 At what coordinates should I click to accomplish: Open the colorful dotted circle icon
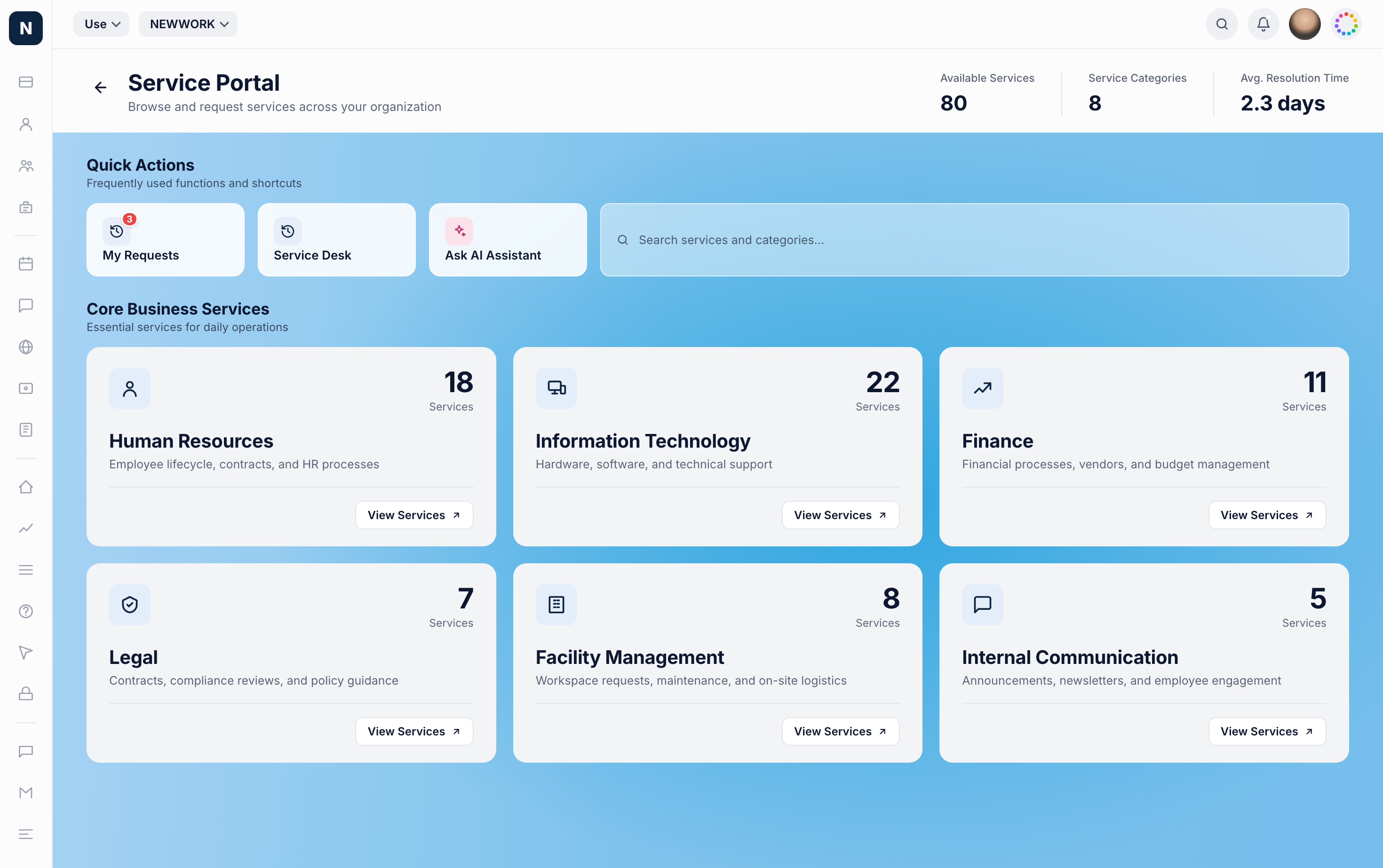click(x=1346, y=24)
